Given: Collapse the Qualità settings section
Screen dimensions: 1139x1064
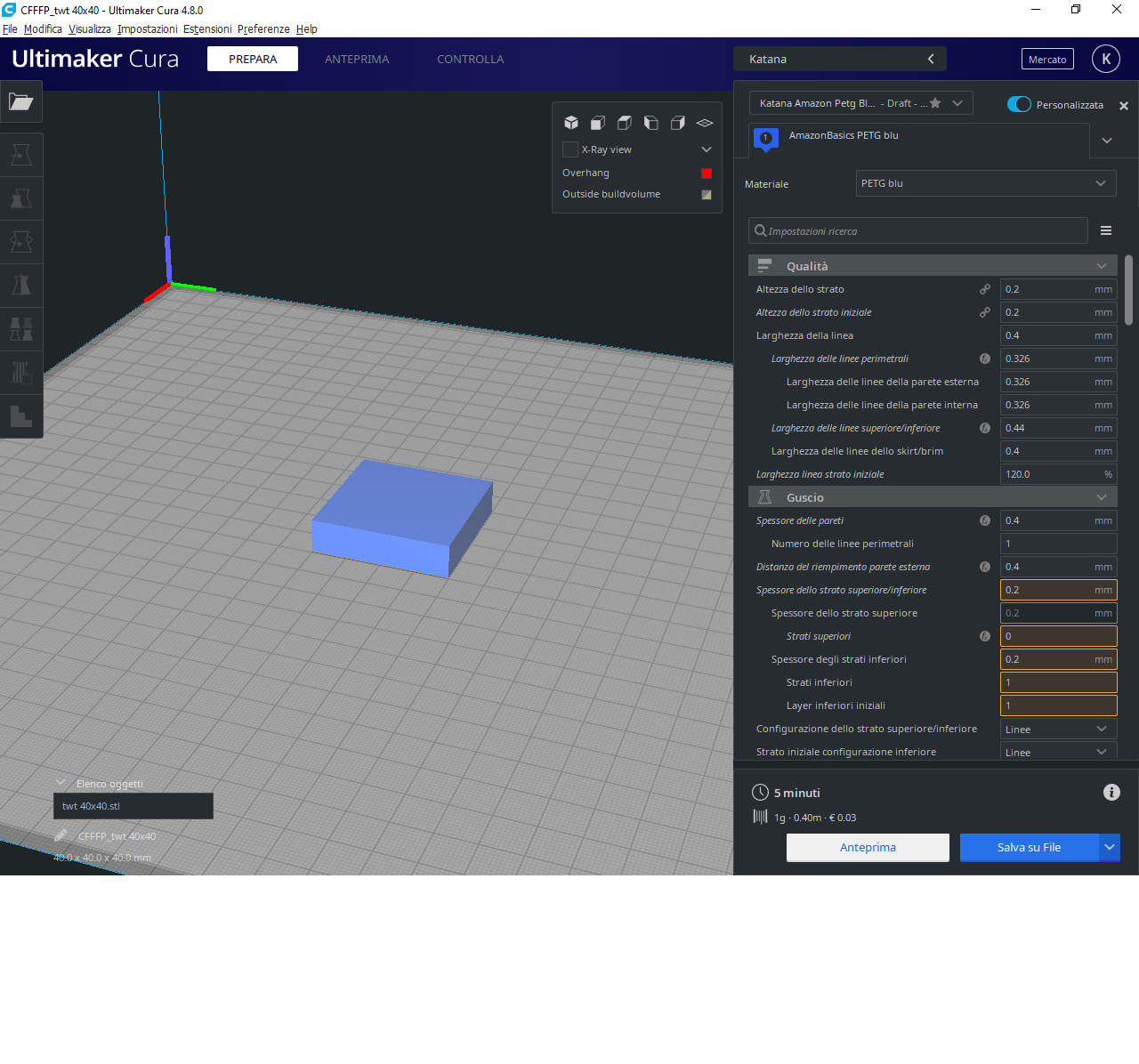Looking at the screenshot, I should point(933,266).
